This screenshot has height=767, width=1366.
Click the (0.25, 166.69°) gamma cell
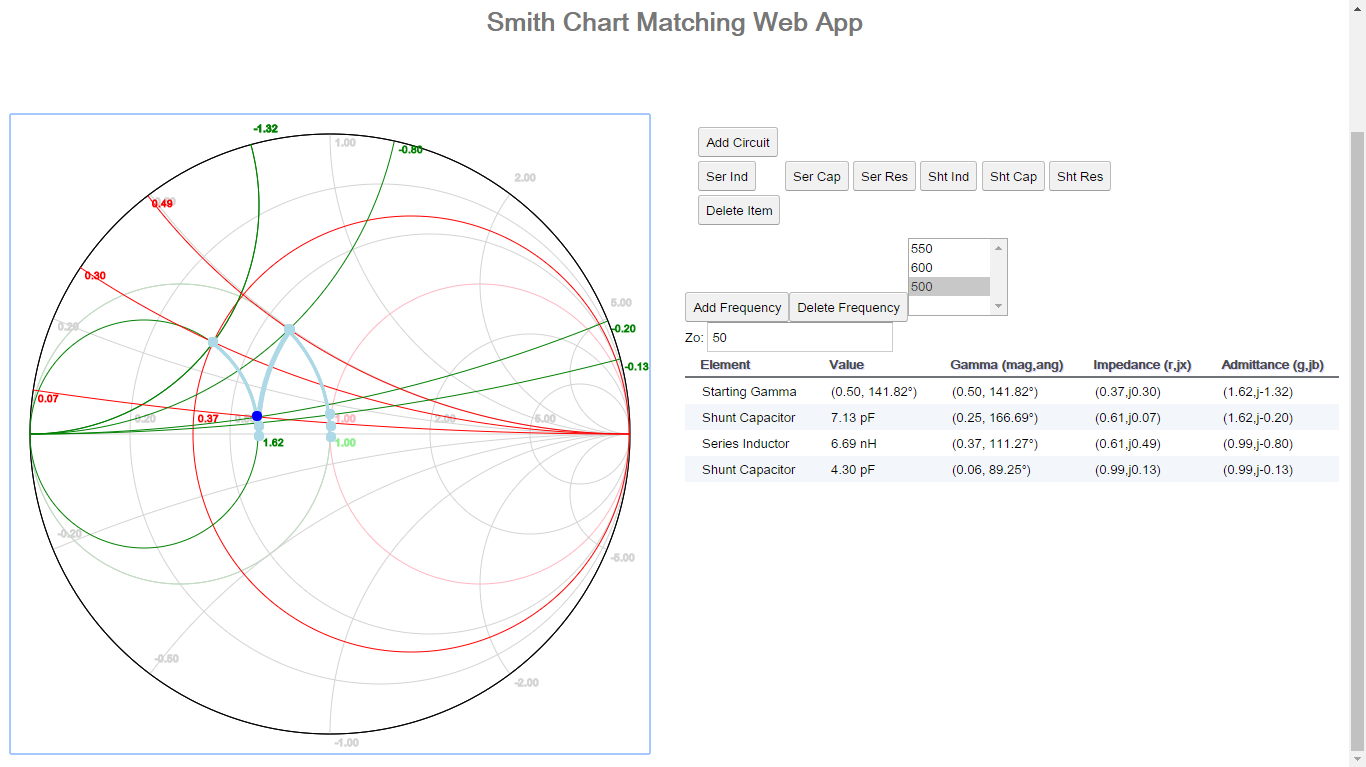pos(995,418)
